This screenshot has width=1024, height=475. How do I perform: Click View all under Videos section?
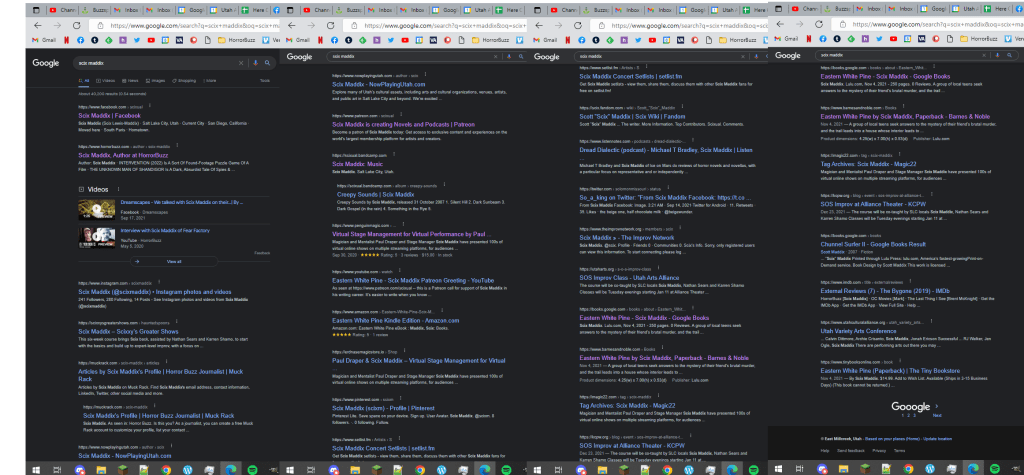[174, 261]
